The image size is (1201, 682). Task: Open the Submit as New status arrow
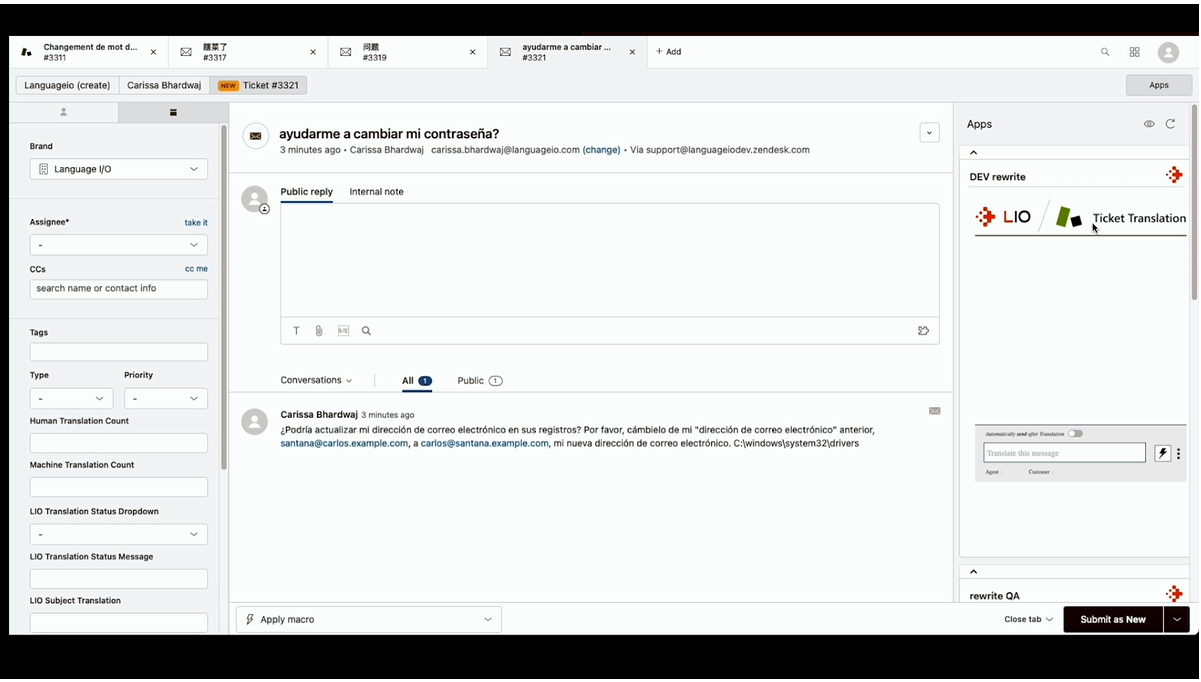click(1177, 619)
